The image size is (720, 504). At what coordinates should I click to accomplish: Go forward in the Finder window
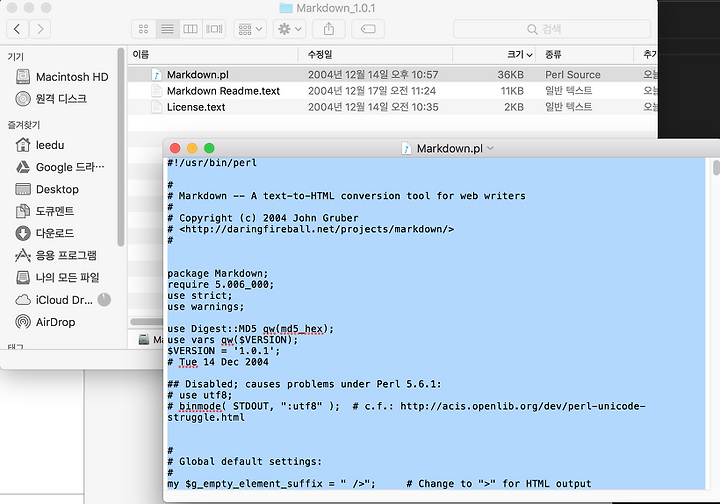pyautogui.click(x=40, y=29)
